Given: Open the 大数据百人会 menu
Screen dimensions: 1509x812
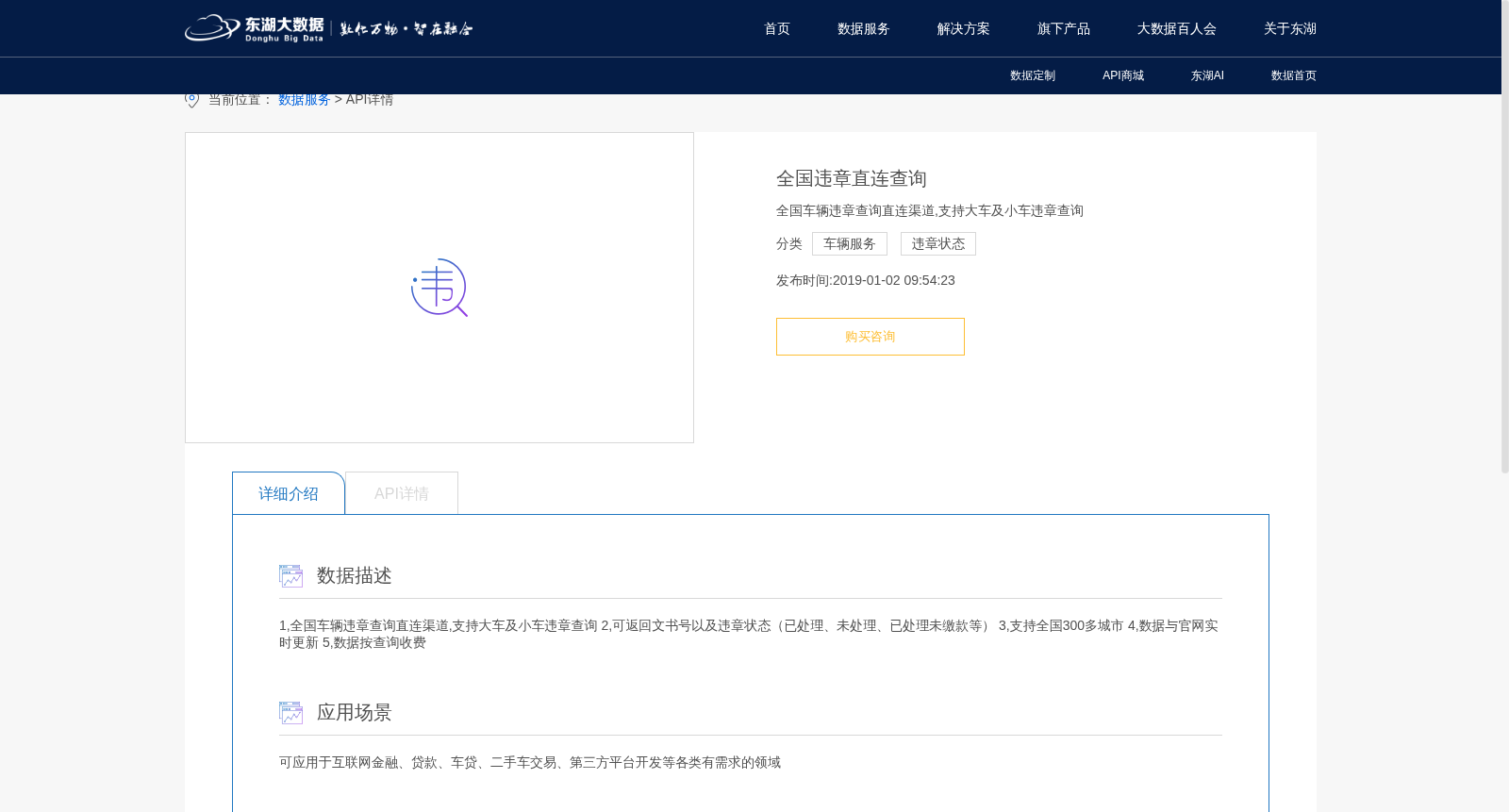Looking at the screenshot, I should tap(1177, 29).
